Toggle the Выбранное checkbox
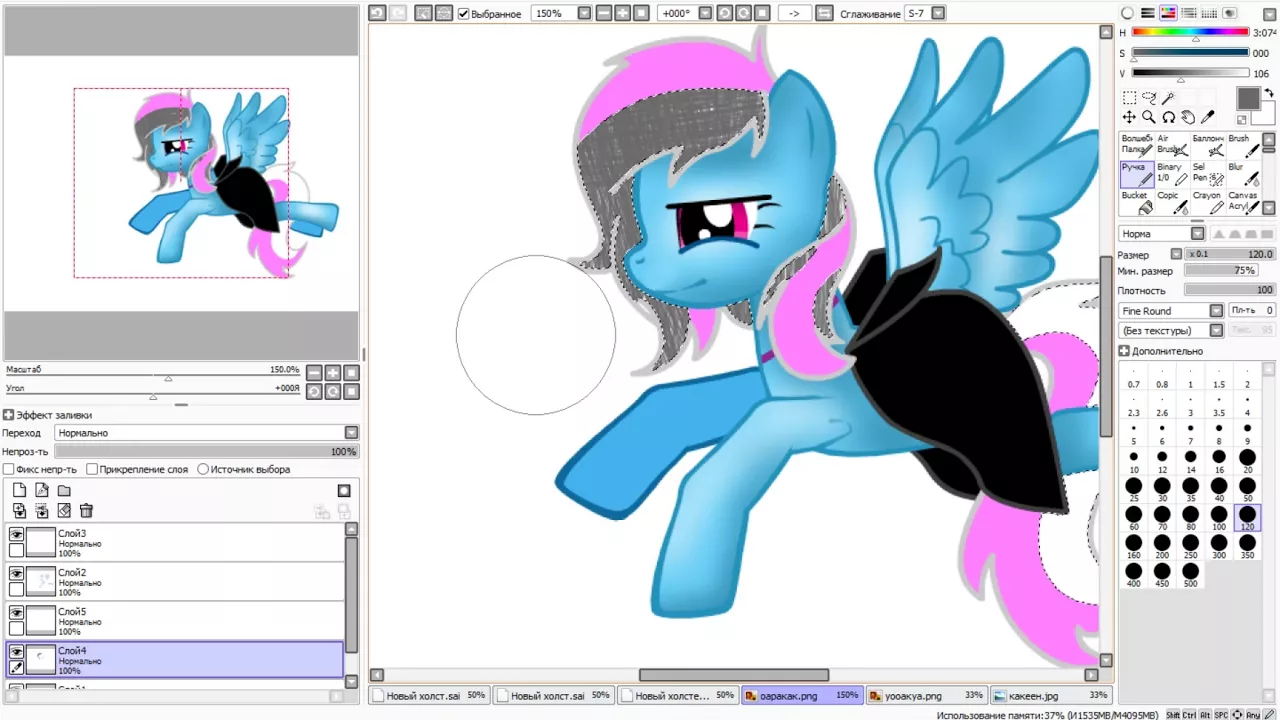This screenshot has height=720, width=1280. pyautogui.click(x=463, y=14)
